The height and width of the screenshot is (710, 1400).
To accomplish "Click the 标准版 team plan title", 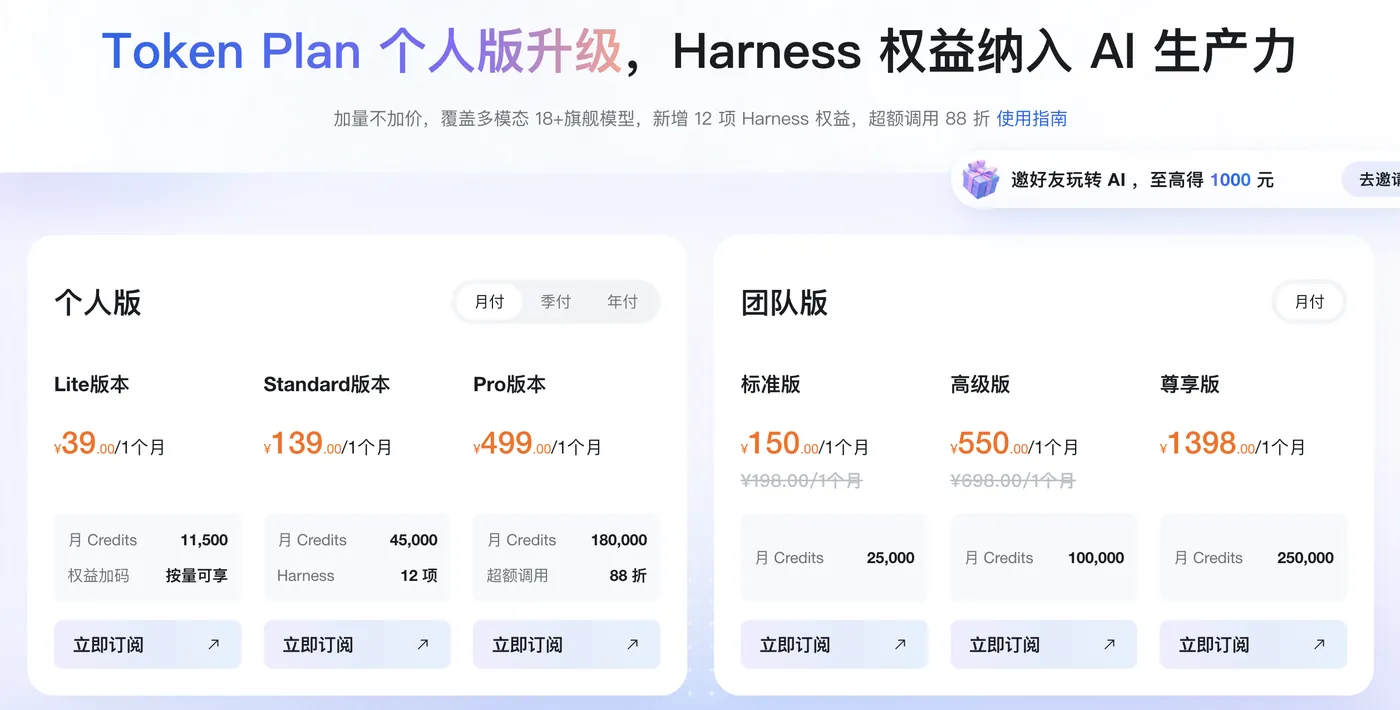I will click(771, 385).
